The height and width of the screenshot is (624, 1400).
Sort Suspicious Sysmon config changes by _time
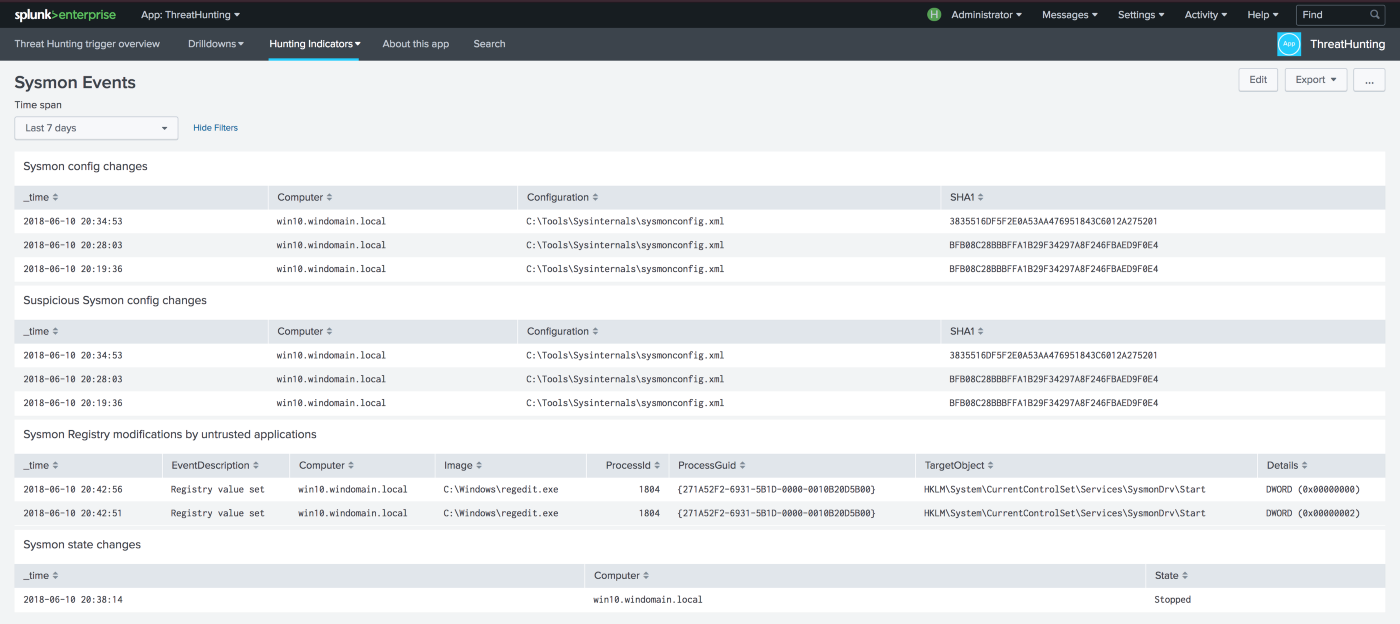[41, 331]
